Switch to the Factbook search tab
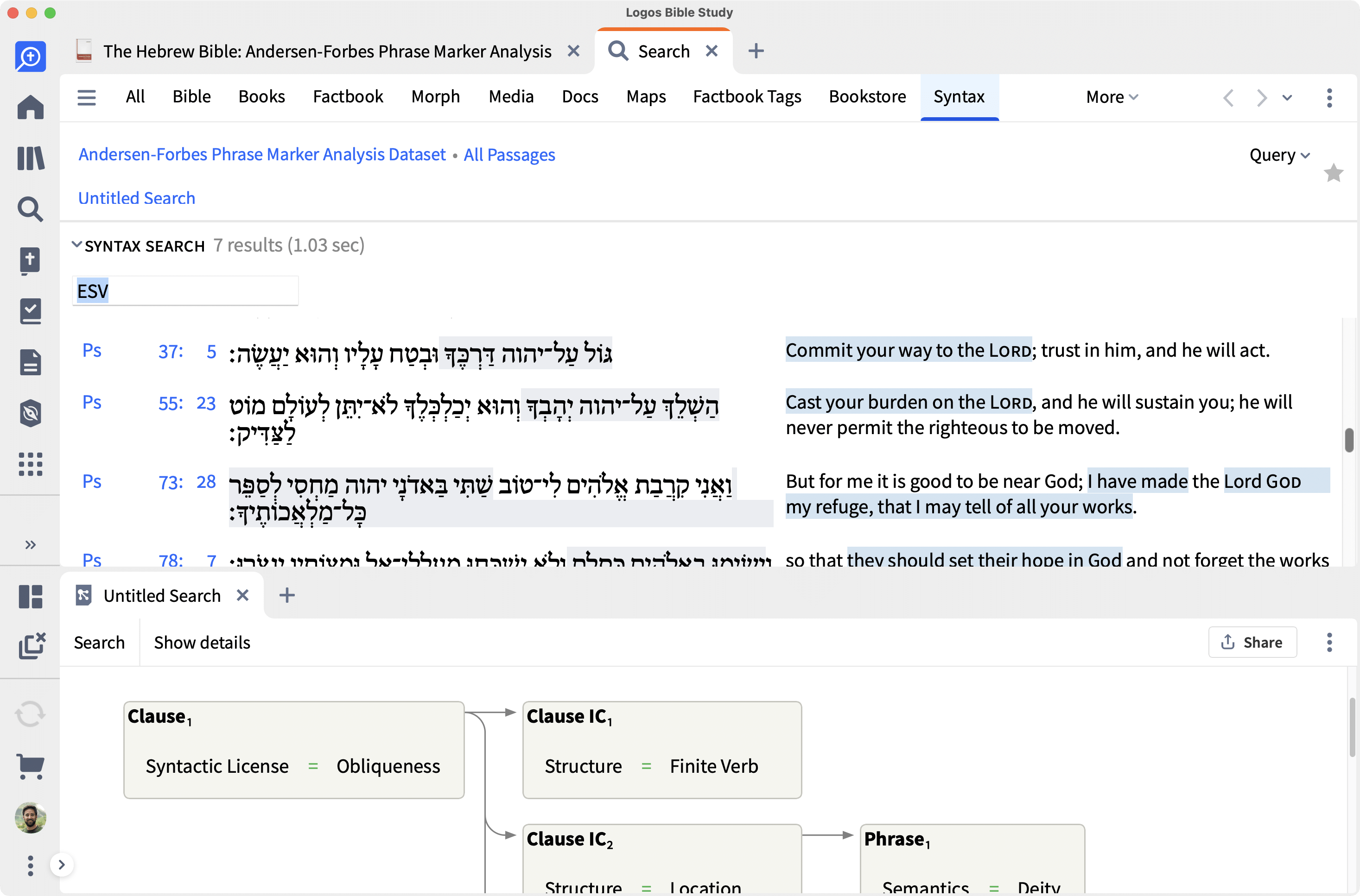Image resolution: width=1360 pixels, height=896 pixels. click(348, 96)
